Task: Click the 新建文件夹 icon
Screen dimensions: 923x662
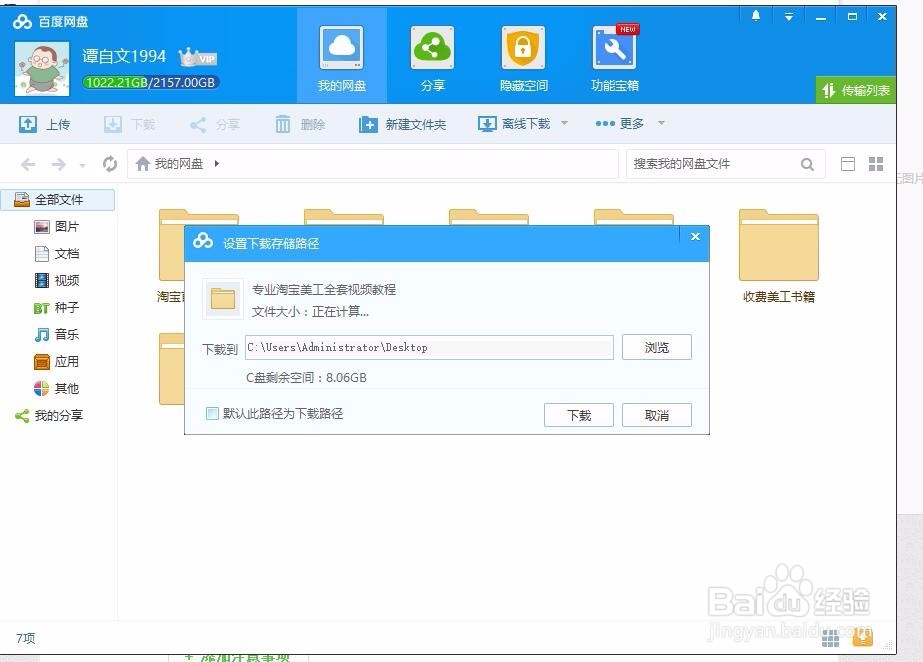Action: click(368, 124)
